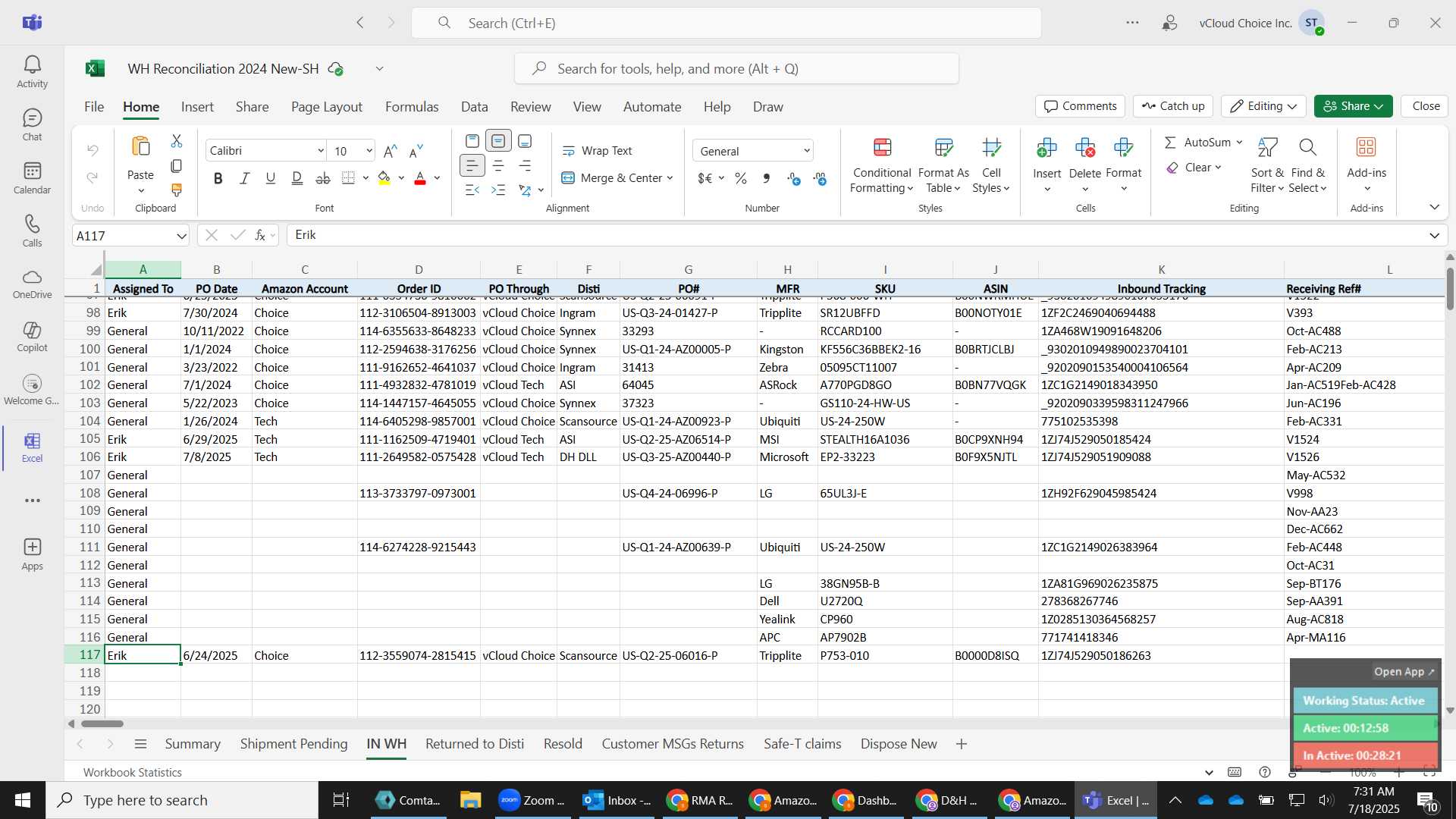Screen dimensions: 1456x819
Task: Open Copilot in the Teams sidebar
Action: [32, 337]
